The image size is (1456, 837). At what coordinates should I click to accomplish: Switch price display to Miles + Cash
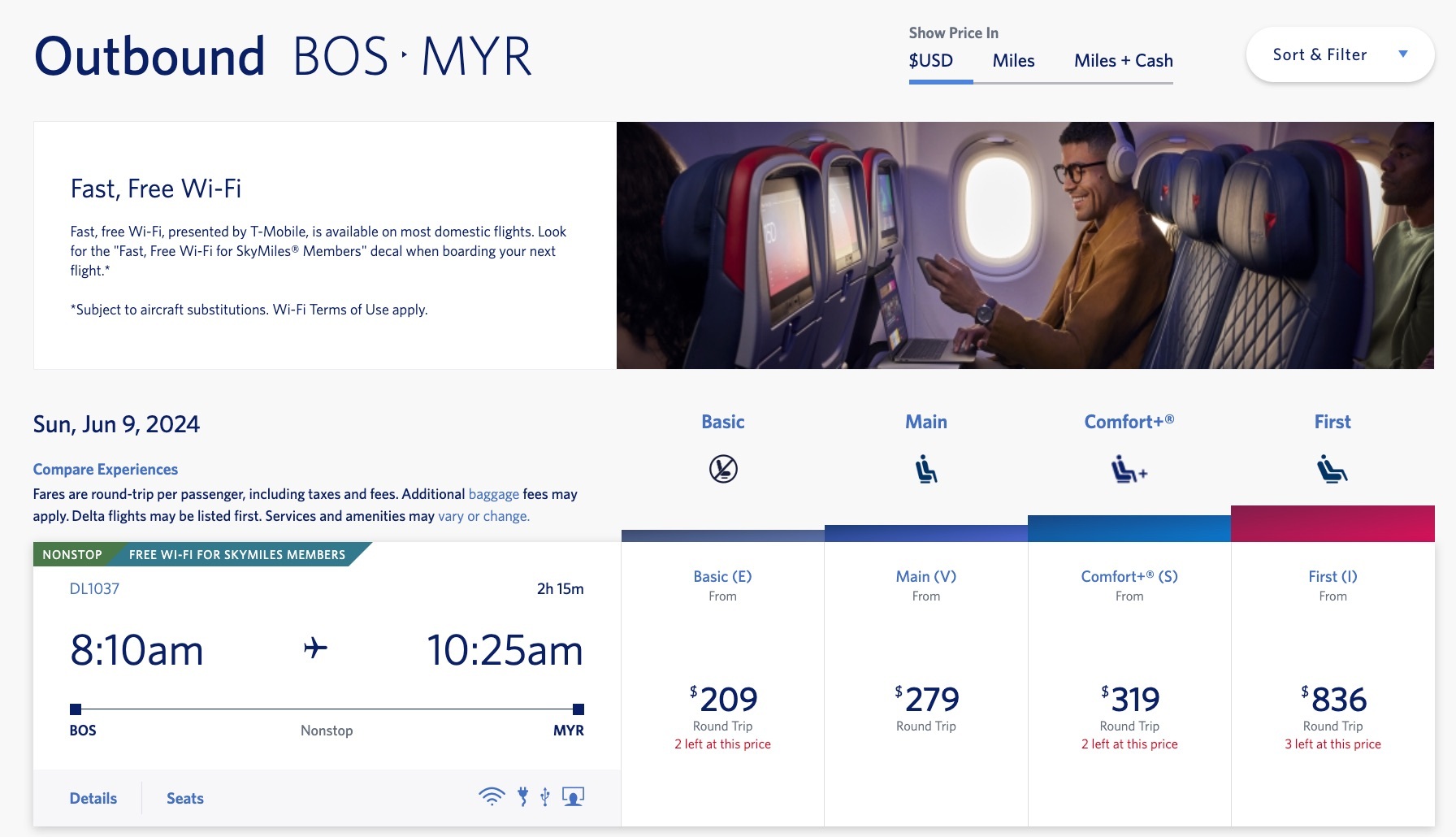click(1123, 61)
